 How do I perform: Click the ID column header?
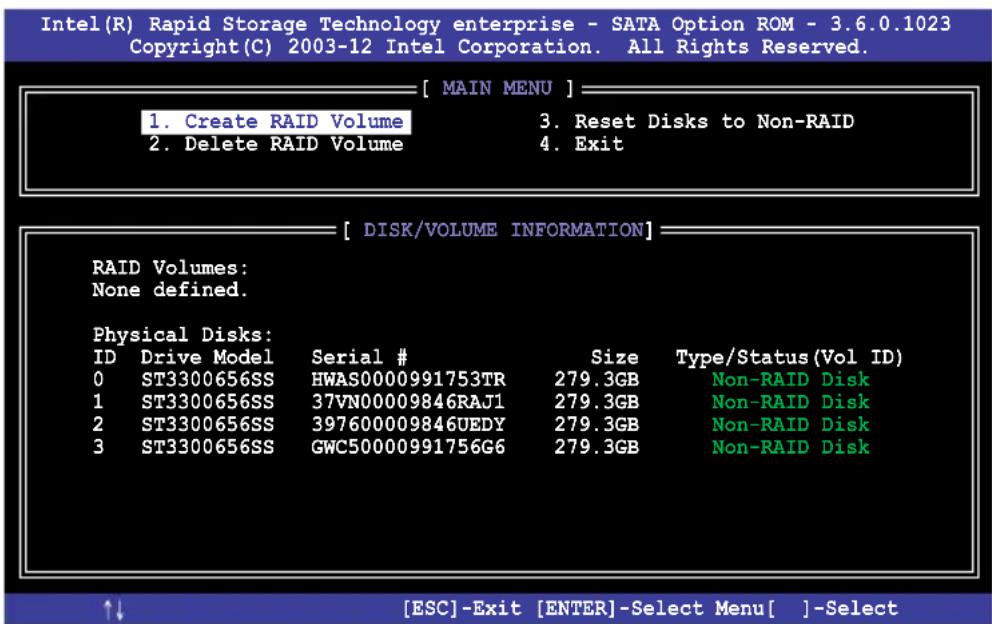pyautogui.click(x=104, y=357)
